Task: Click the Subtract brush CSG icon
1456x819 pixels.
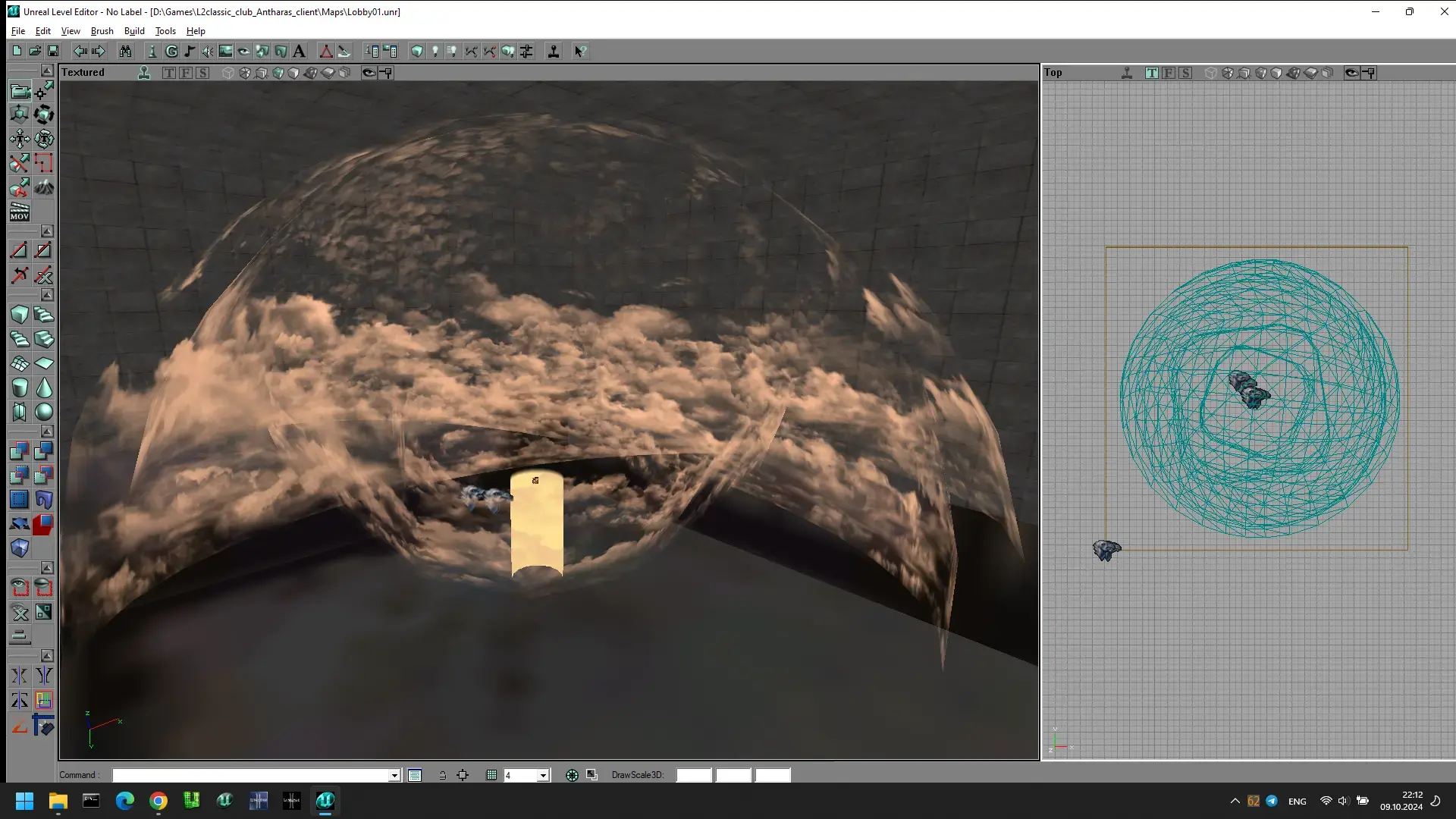Action: pyautogui.click(x=44, y=451)
